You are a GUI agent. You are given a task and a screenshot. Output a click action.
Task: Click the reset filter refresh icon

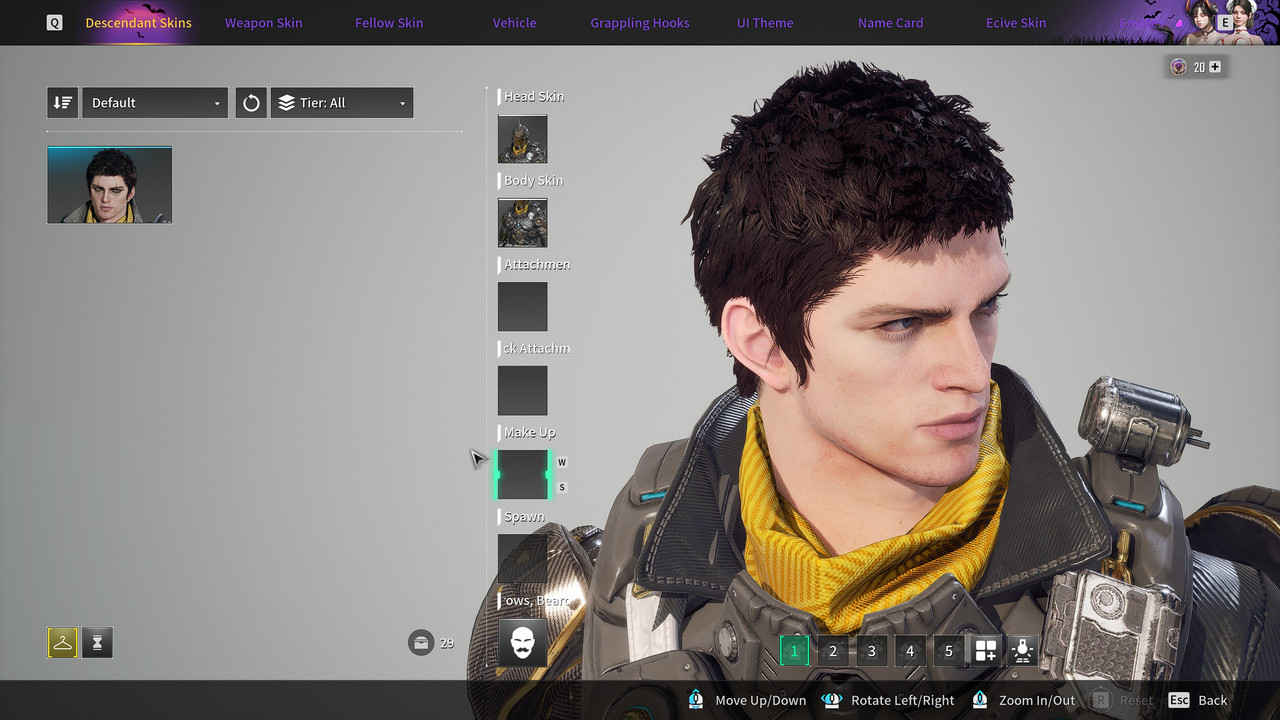coord(251,102)
